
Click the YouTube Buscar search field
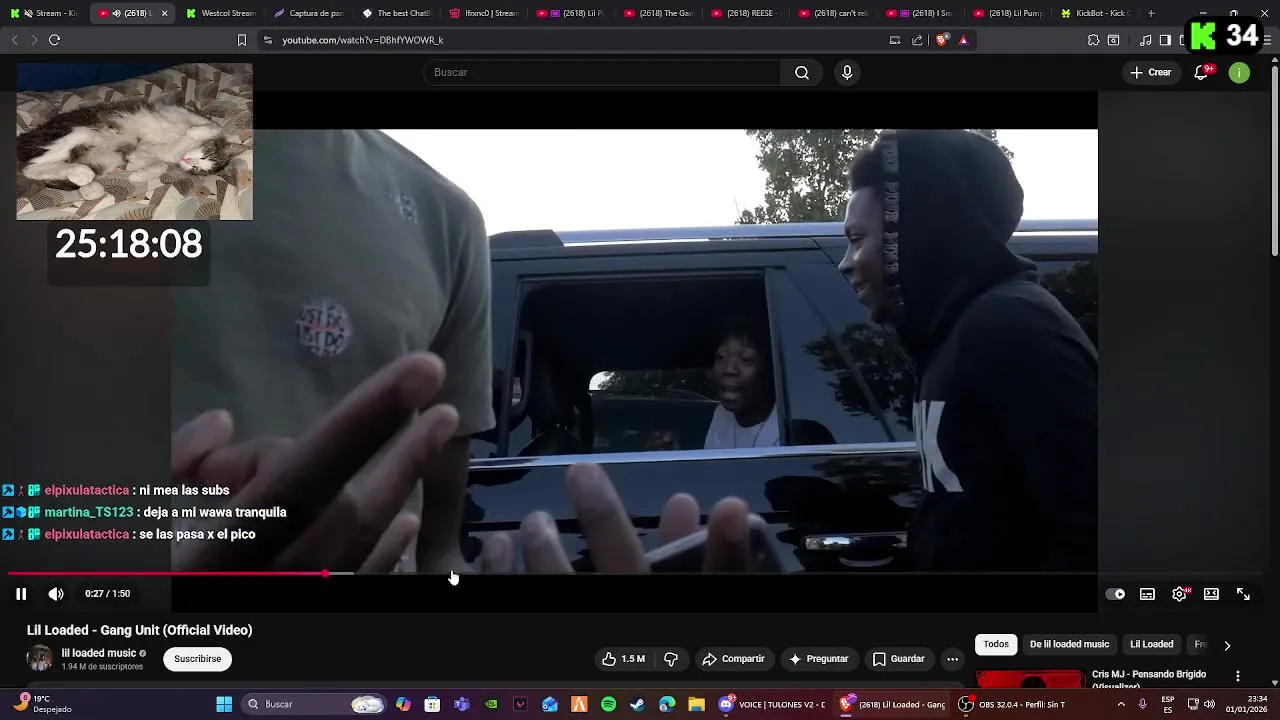tap(603, 72)
